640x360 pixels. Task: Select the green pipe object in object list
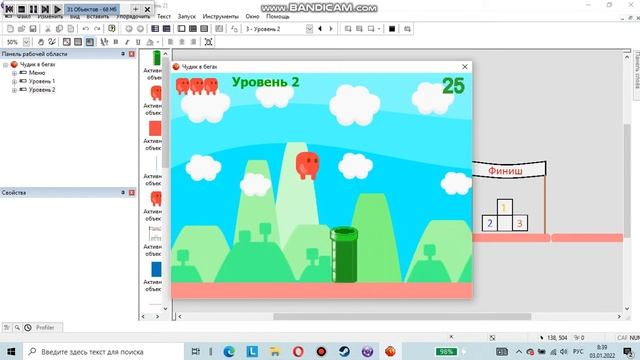(156, 58)
